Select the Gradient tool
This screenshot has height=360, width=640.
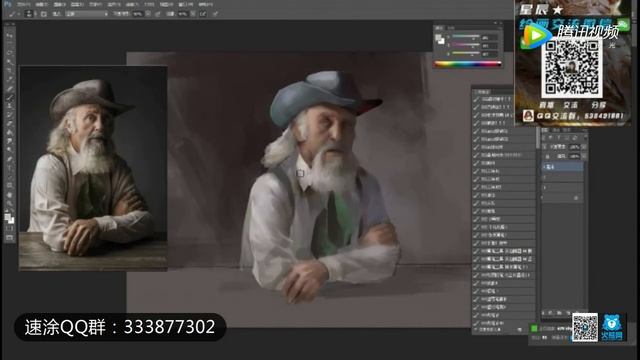[x=9, y=133]
